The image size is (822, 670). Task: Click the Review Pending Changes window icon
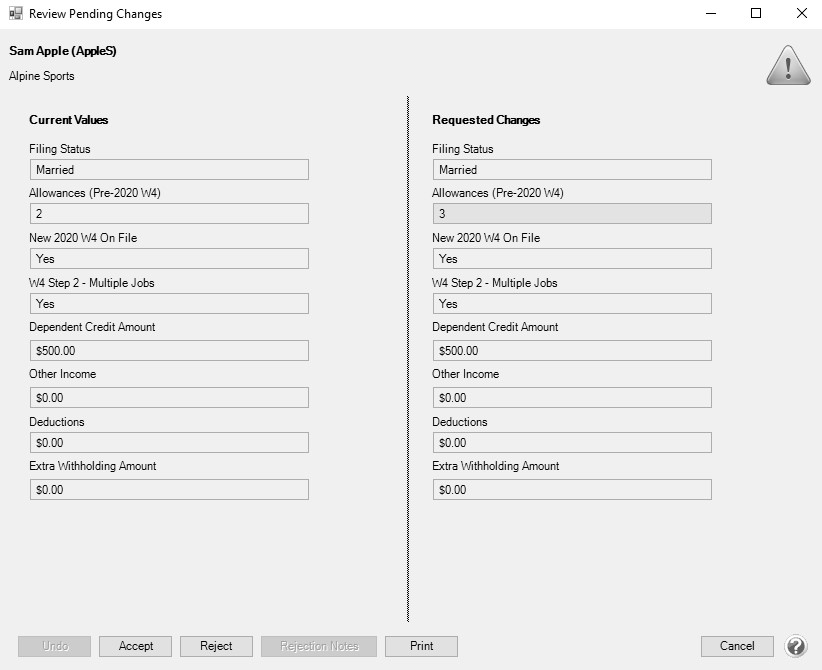16,14
